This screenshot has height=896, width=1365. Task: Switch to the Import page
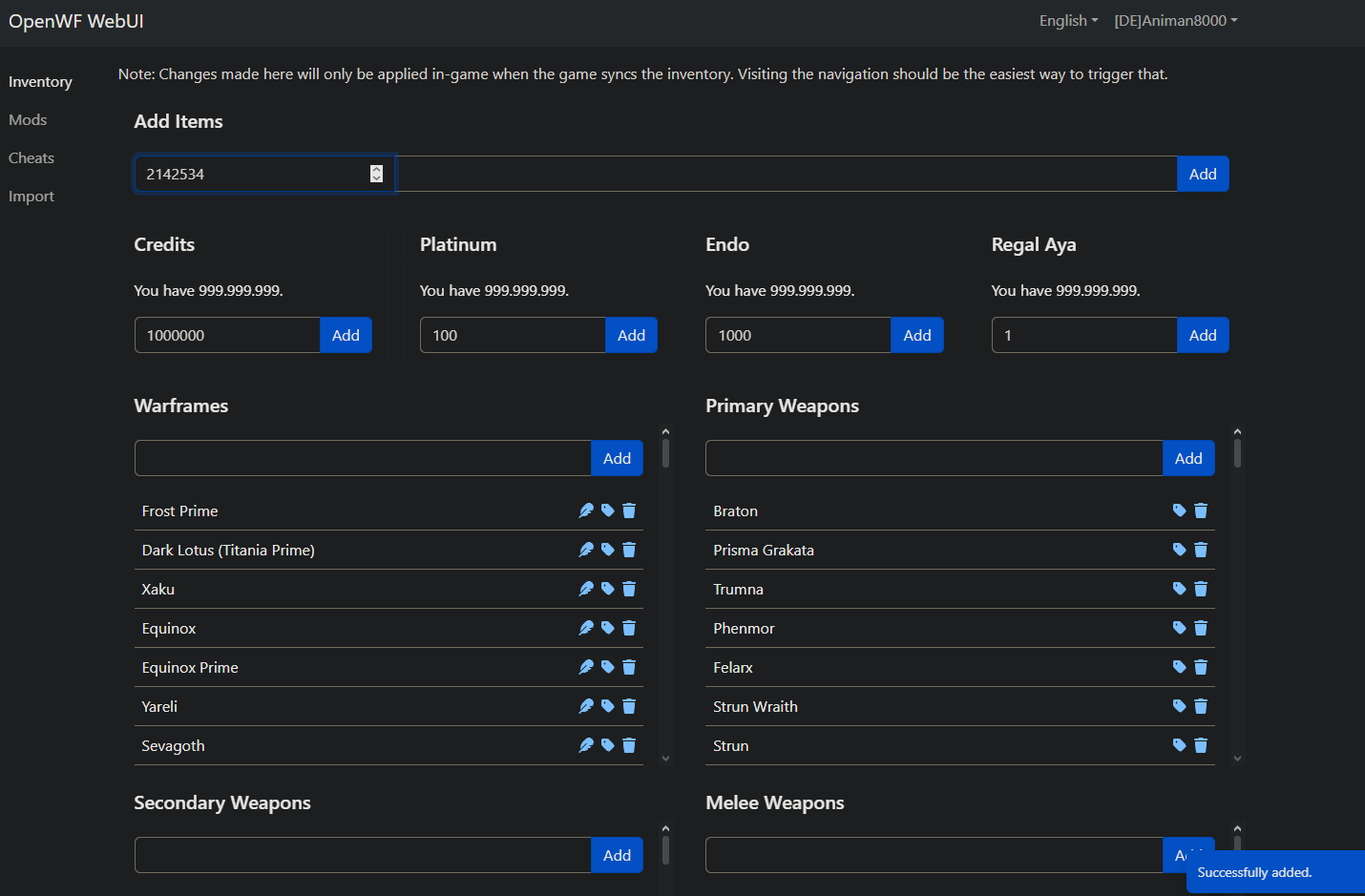31,197
